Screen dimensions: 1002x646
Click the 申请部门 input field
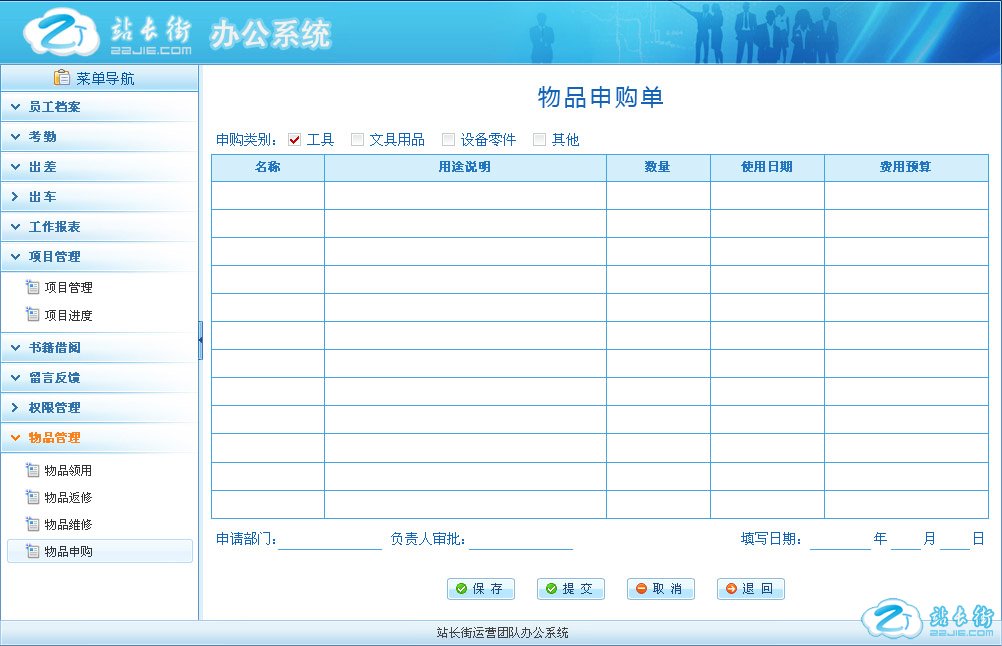330,540
